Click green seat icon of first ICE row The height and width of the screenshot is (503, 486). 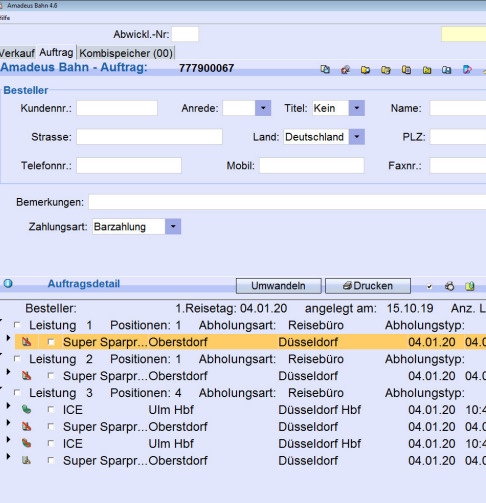[27, 409]
